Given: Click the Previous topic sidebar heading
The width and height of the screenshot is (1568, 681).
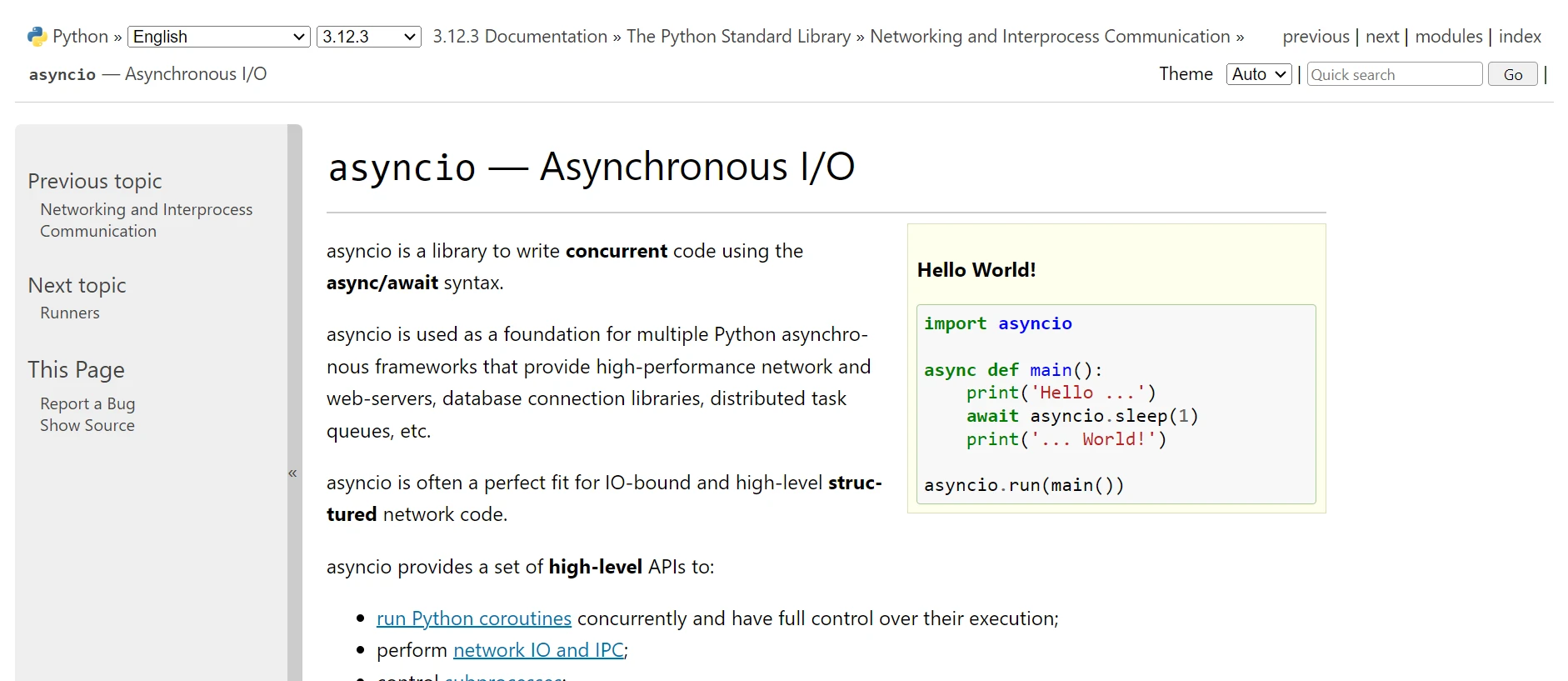Looking at the screenshot, I should [95, 181].
